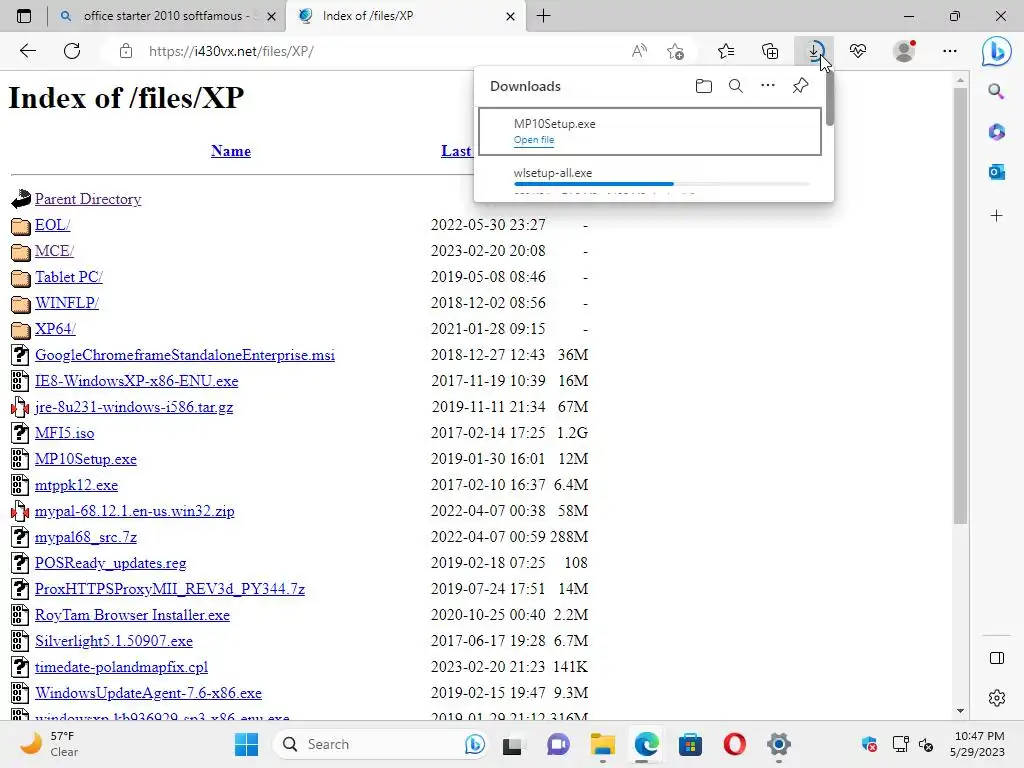Download timedate-polandmapfix.cpl
The width and height of the screenshot is (1024, 768).
(121, 667)
